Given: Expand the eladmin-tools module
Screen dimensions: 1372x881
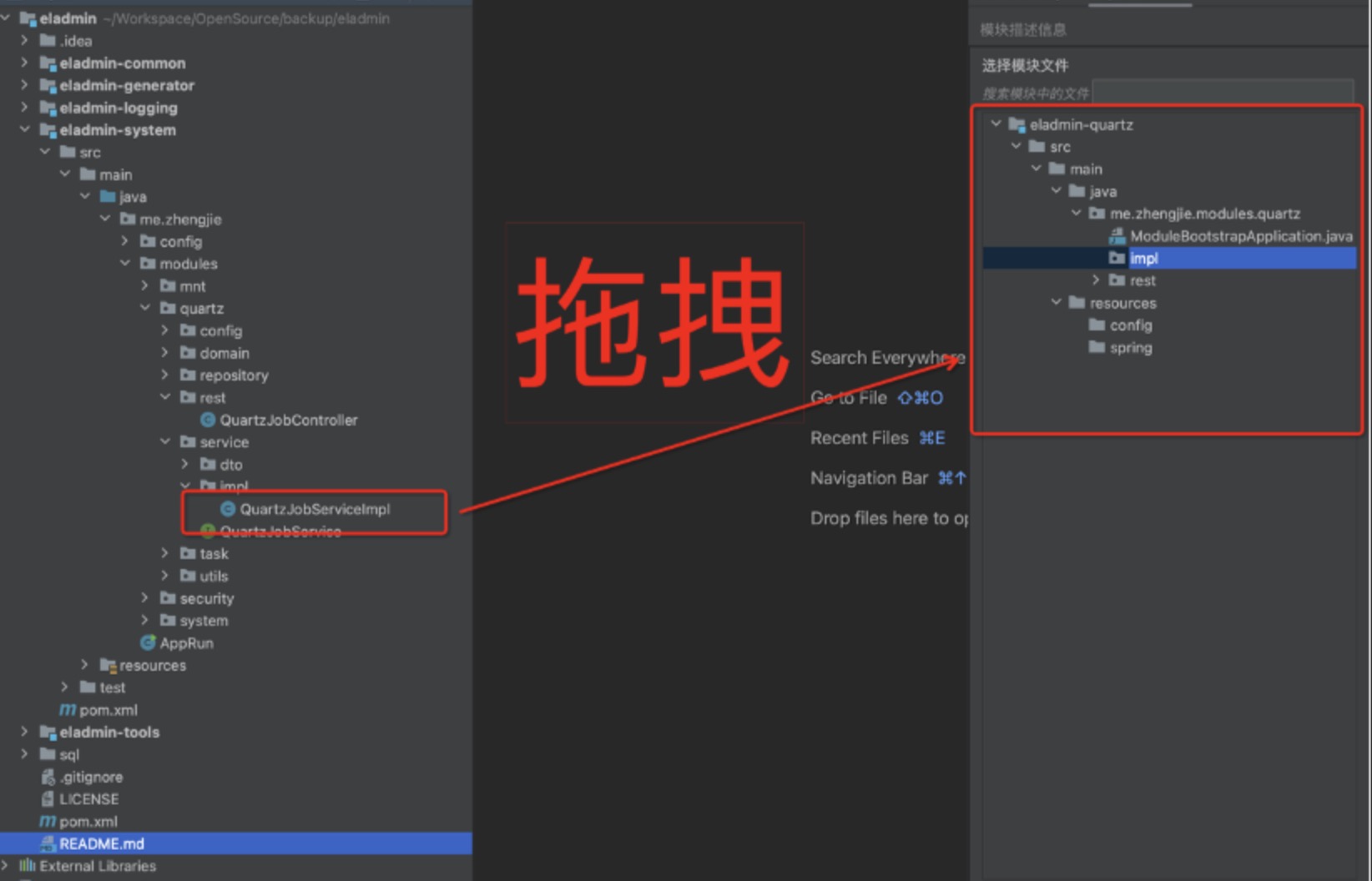Looking at the screenshot, I should click(x=25, y=732).
